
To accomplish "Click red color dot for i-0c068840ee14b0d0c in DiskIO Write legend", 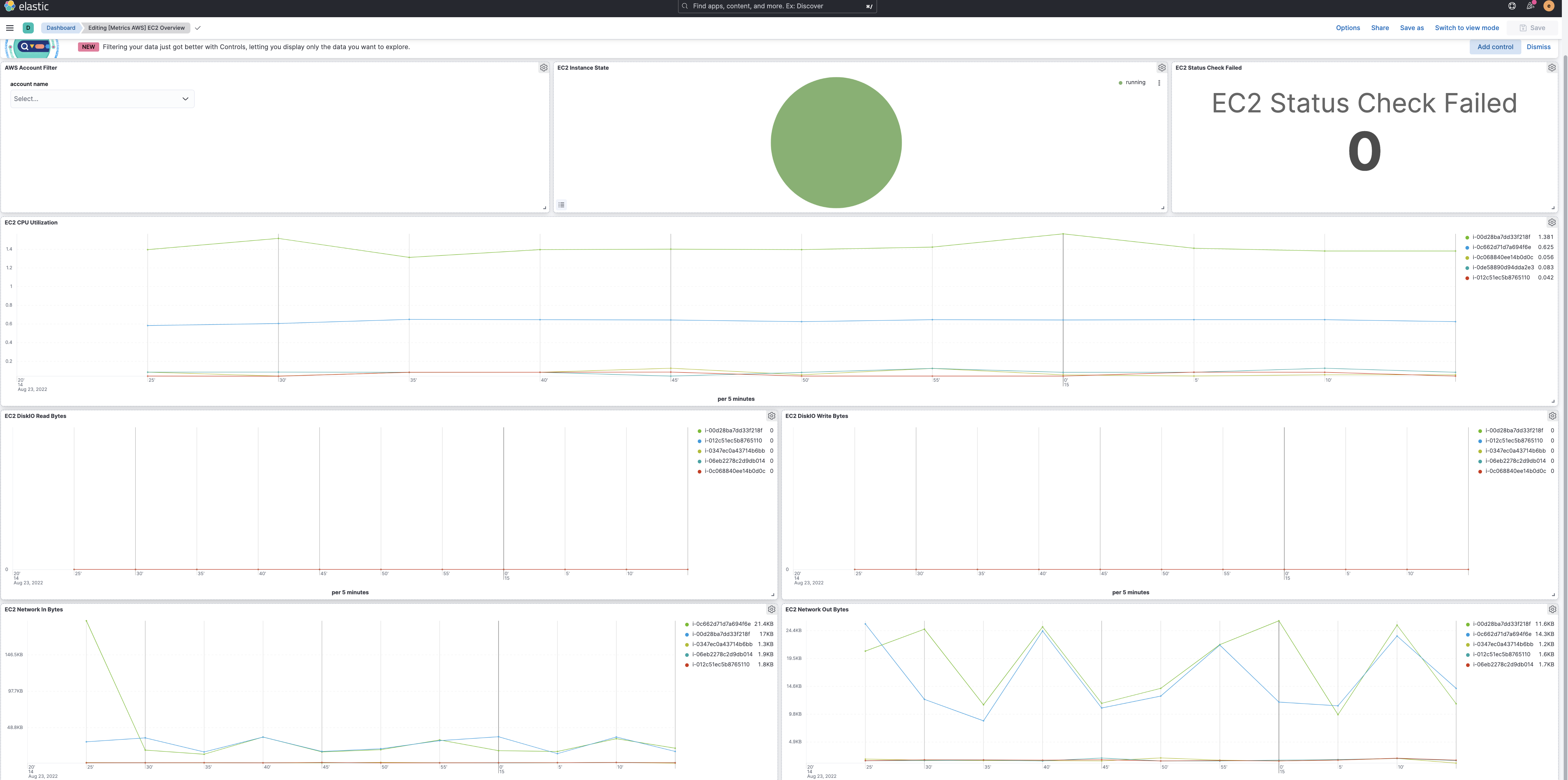I will click(1480, 471).
